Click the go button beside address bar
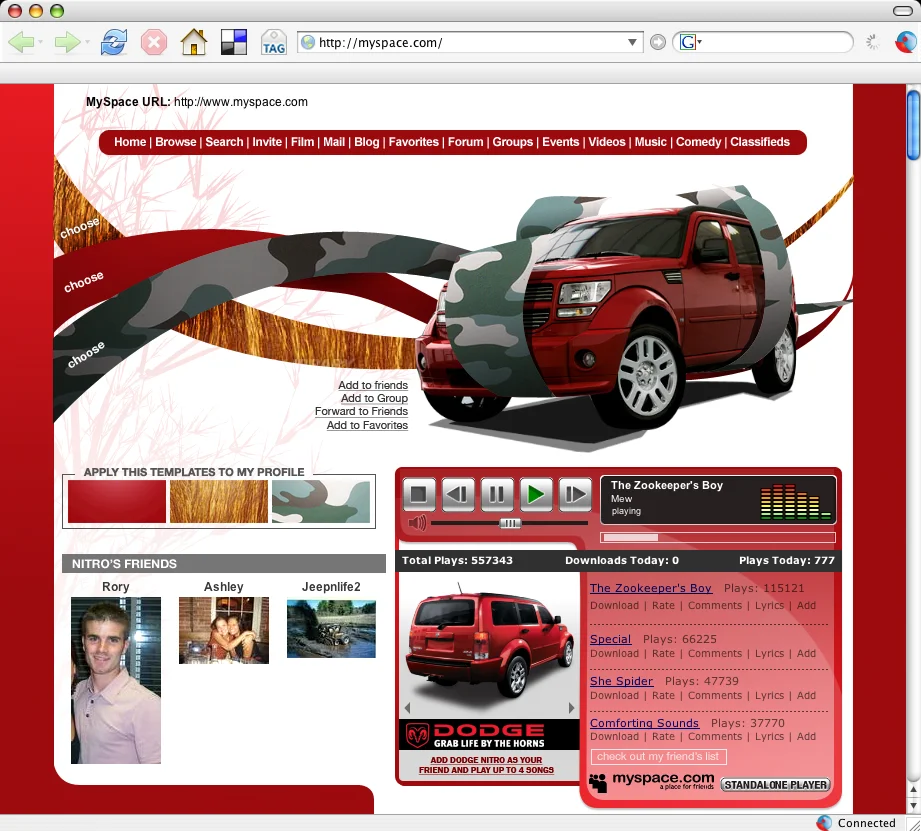 [x=658, y=42]
